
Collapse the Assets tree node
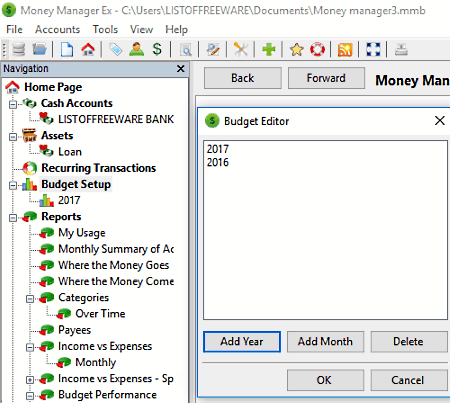(13, 137)
